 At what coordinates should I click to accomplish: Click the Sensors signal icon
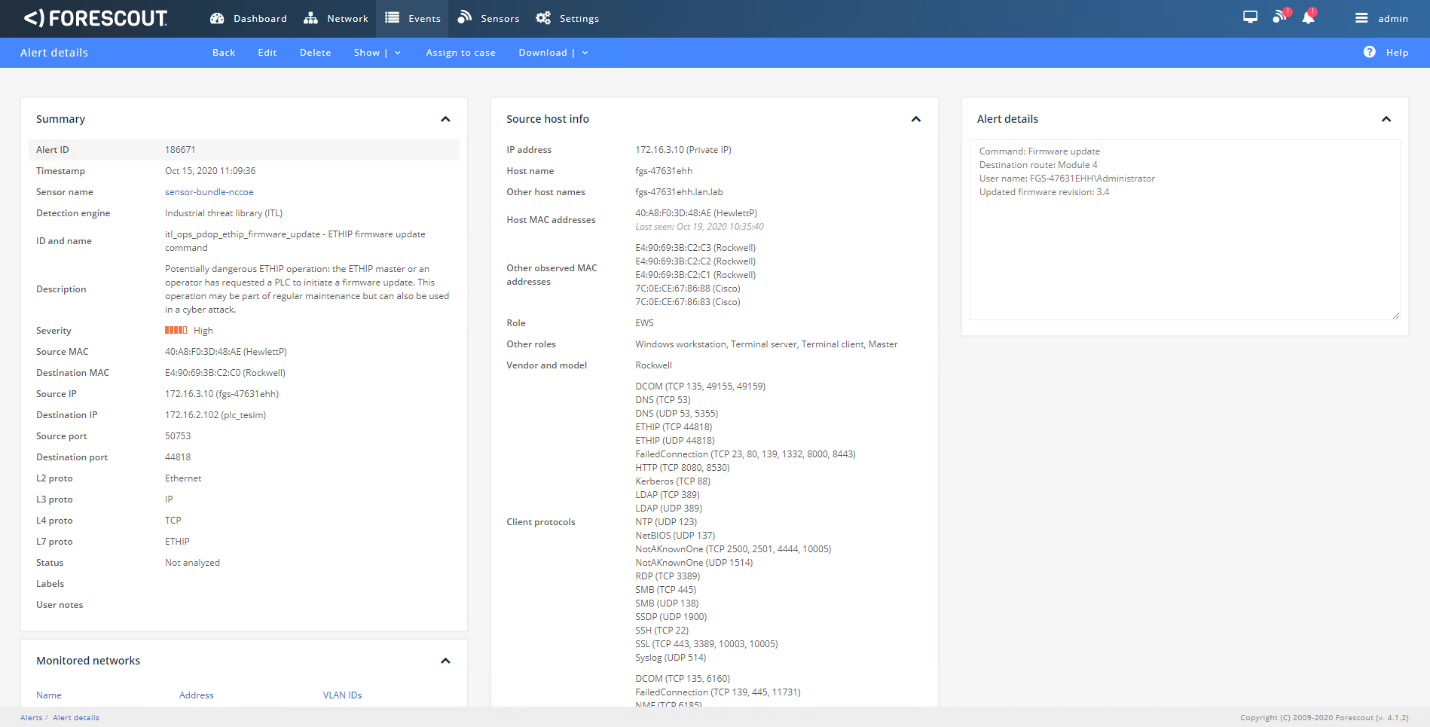(464, 18)
